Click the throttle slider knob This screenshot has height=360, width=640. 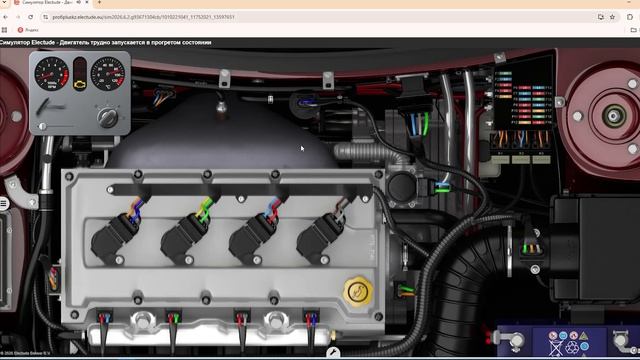pyautogui.click(x=42, y=127)
